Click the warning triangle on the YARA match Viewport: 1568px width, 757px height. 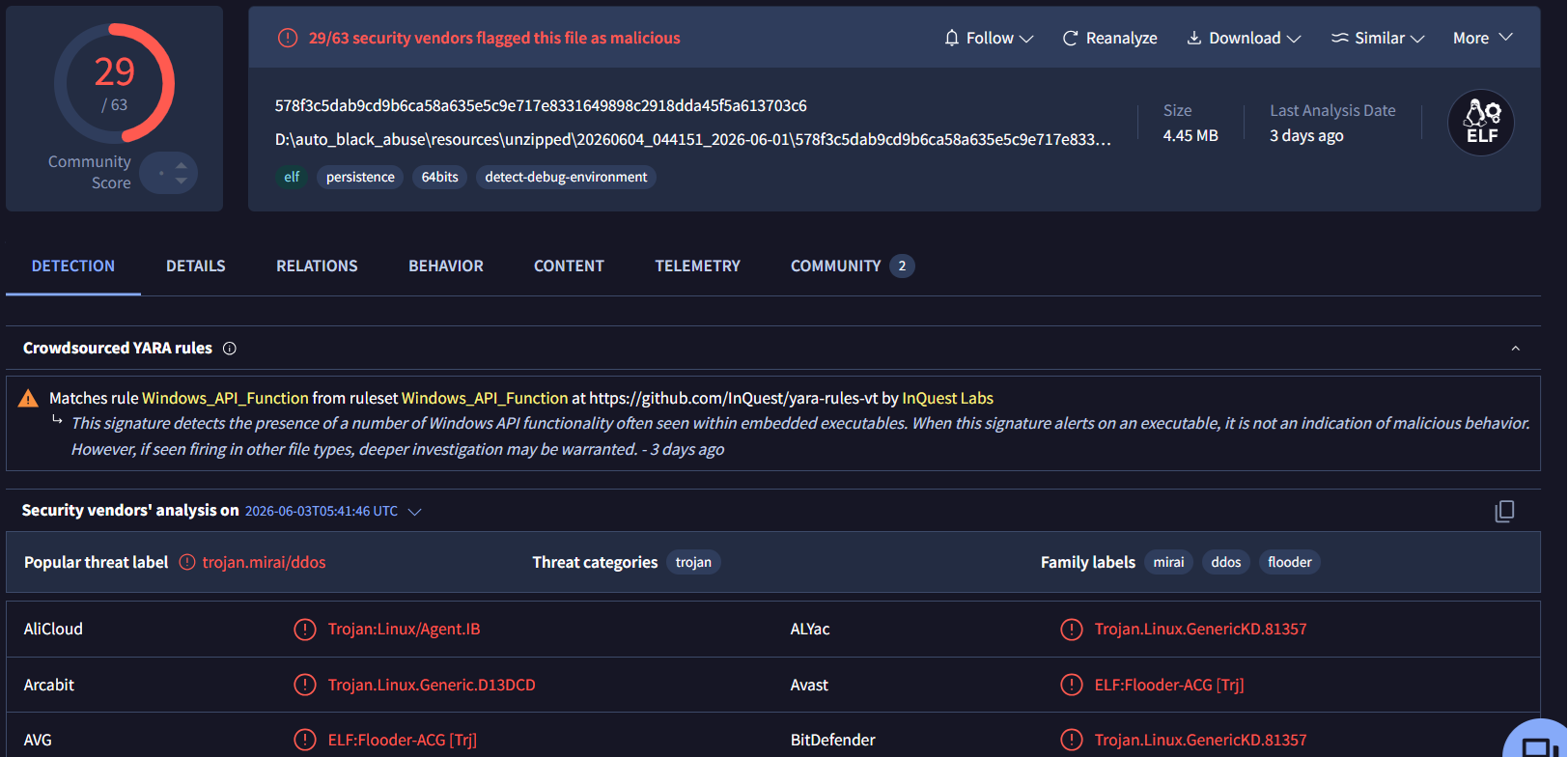pos(29,398)
